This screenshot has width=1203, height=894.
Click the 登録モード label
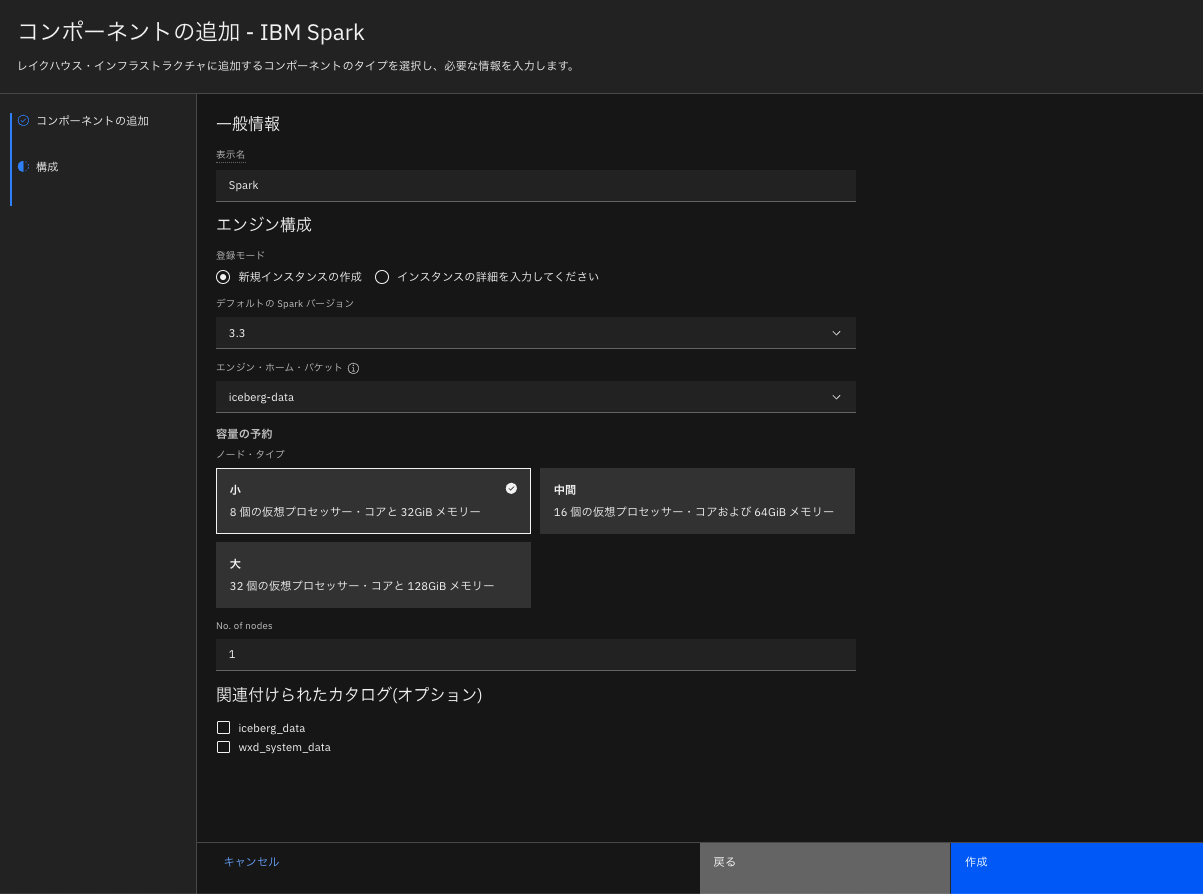(241, 255)
